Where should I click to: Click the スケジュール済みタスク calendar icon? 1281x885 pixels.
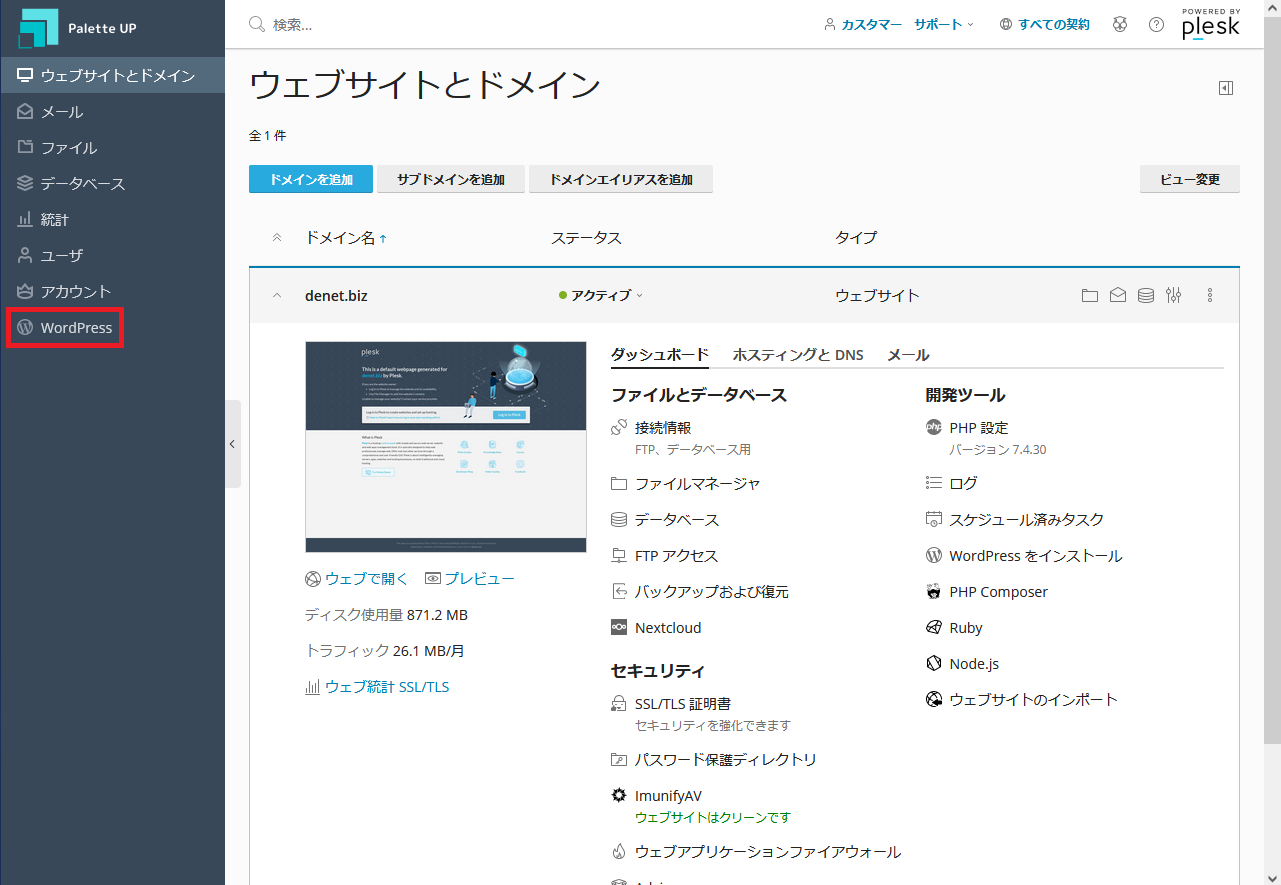[934, 519]
